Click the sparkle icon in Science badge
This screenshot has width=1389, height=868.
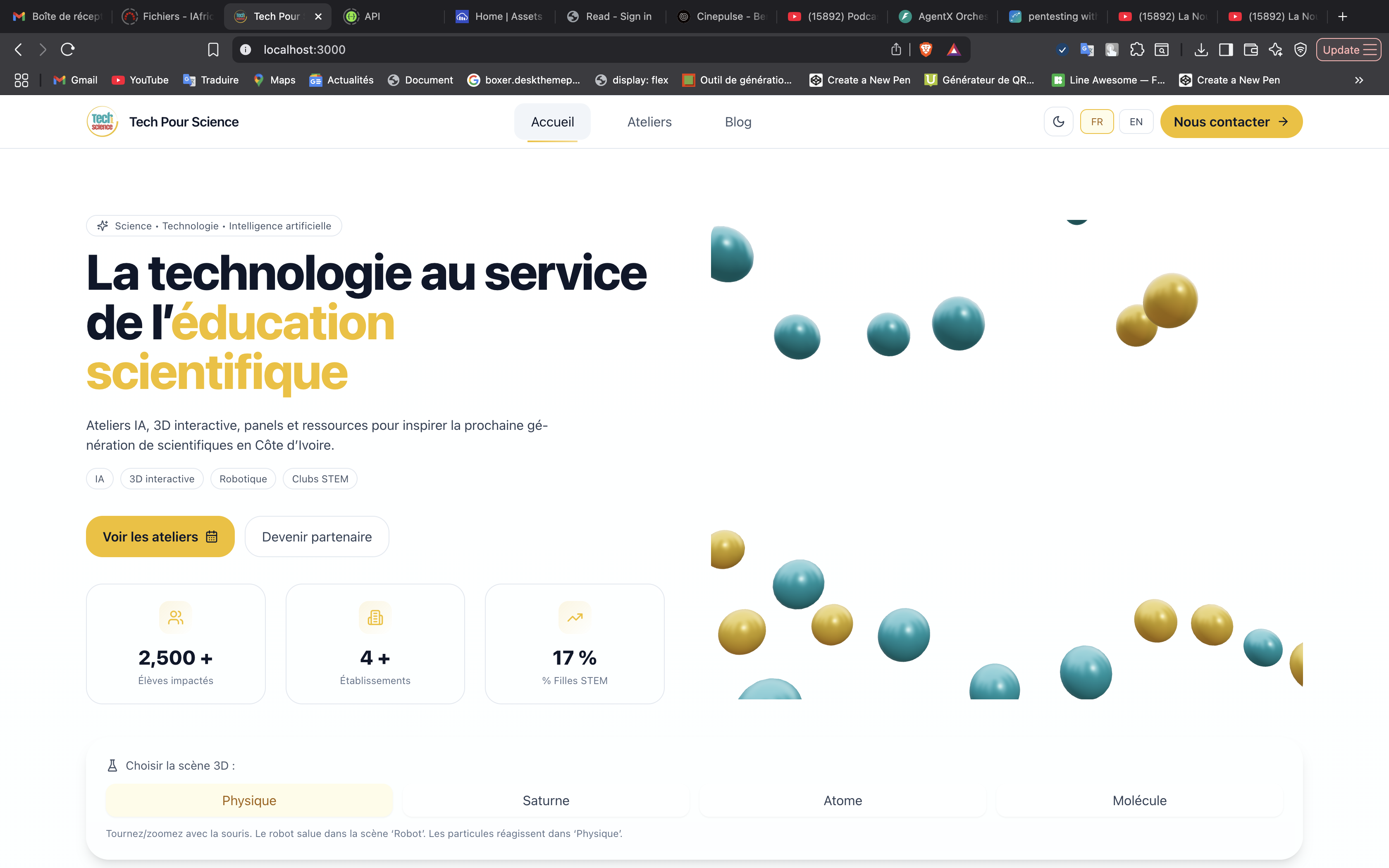(x=103, y=226)
